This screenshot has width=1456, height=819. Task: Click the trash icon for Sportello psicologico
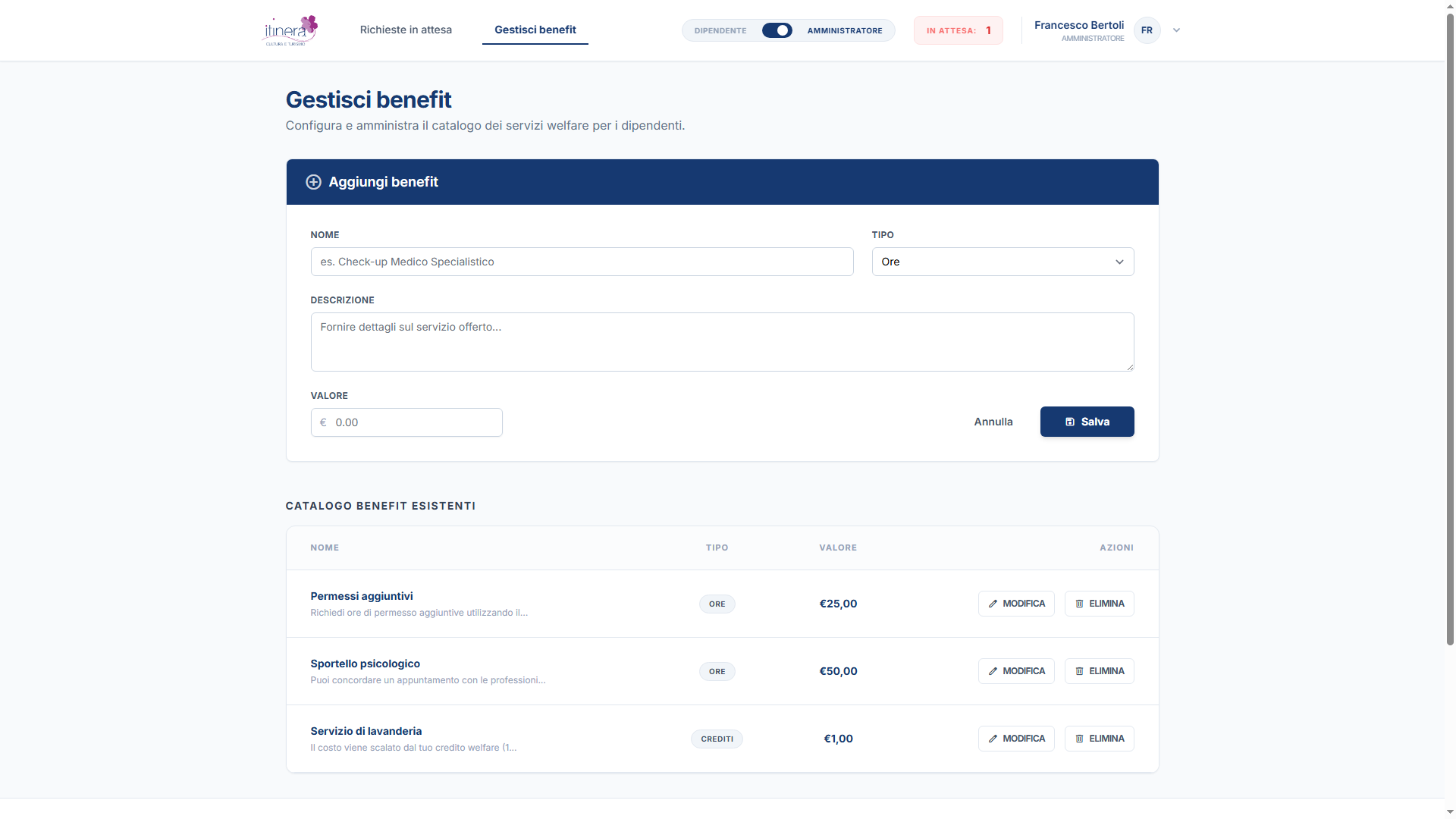point(1079,672)
